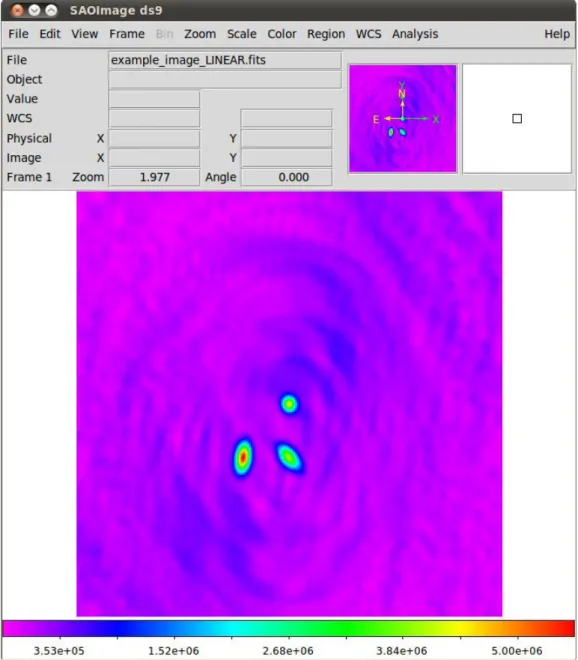
Task: Click the Zoom value field 1.977
Action: [x=154, y=177]
